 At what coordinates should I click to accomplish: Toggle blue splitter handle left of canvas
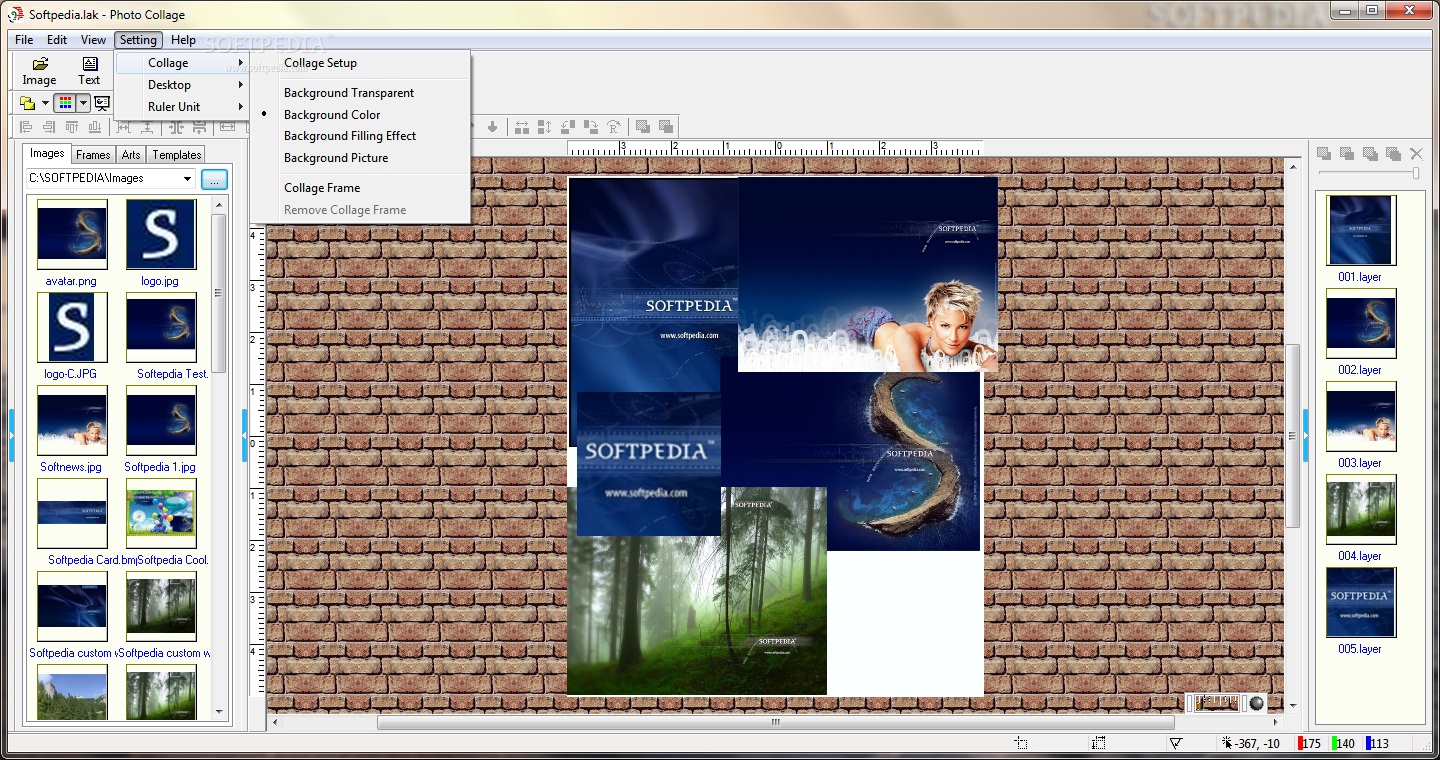click(x=244, y=435)
